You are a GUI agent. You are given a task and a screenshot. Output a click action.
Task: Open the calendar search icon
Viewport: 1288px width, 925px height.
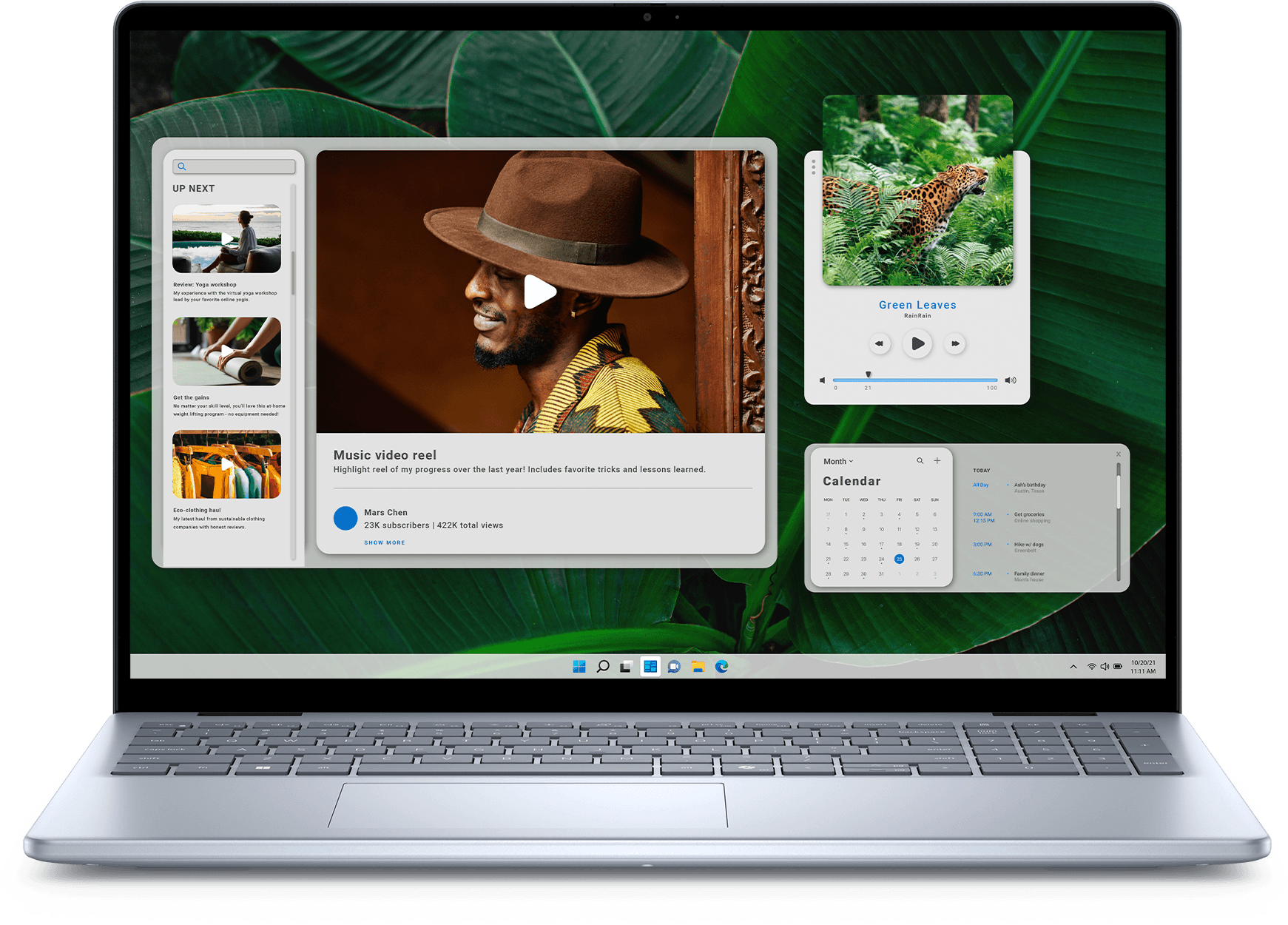coord(920,461)
